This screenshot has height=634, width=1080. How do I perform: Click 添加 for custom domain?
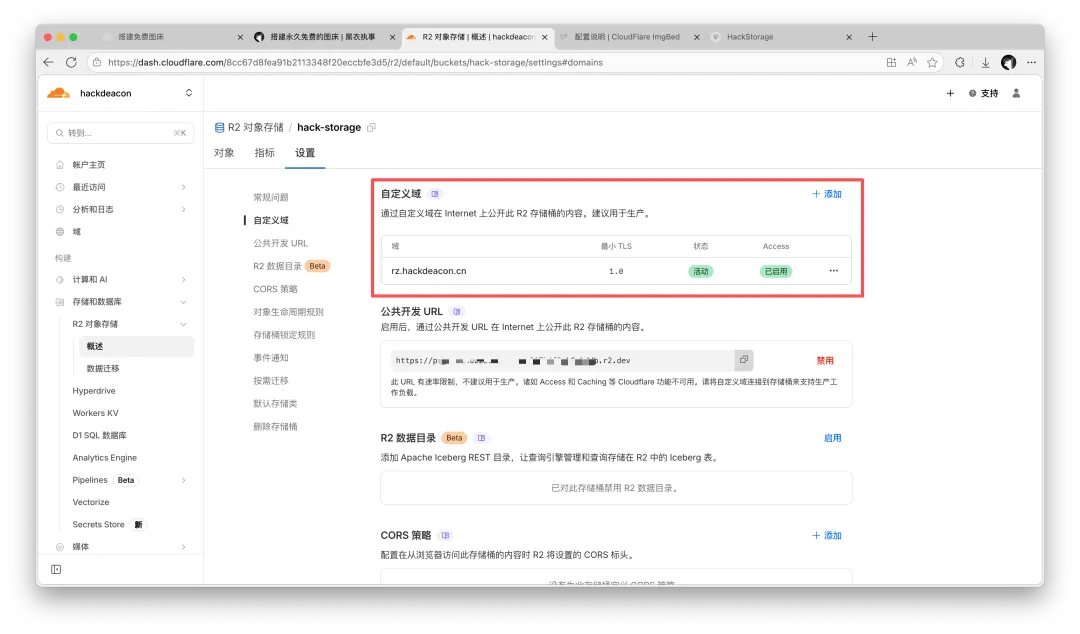point(827,194)
